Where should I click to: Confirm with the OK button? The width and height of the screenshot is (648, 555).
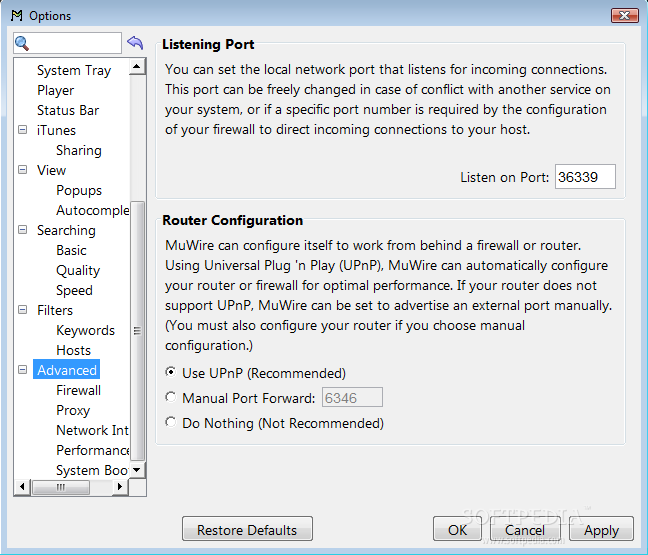pyautogui.click(x=457, y=529)
